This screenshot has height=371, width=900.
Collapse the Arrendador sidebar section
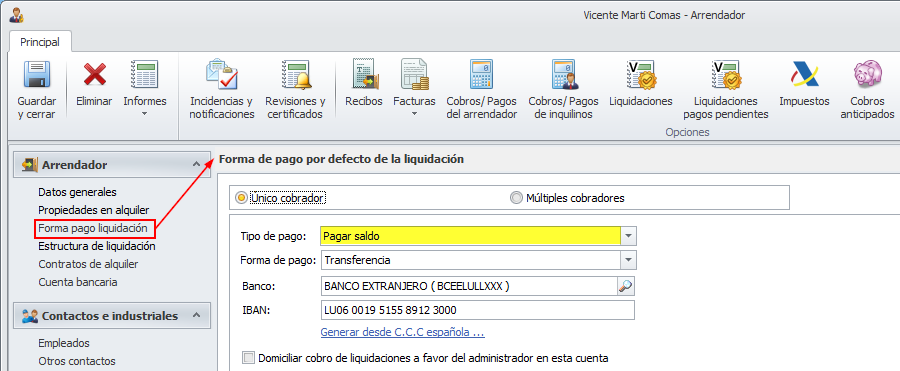pos(196,165)
